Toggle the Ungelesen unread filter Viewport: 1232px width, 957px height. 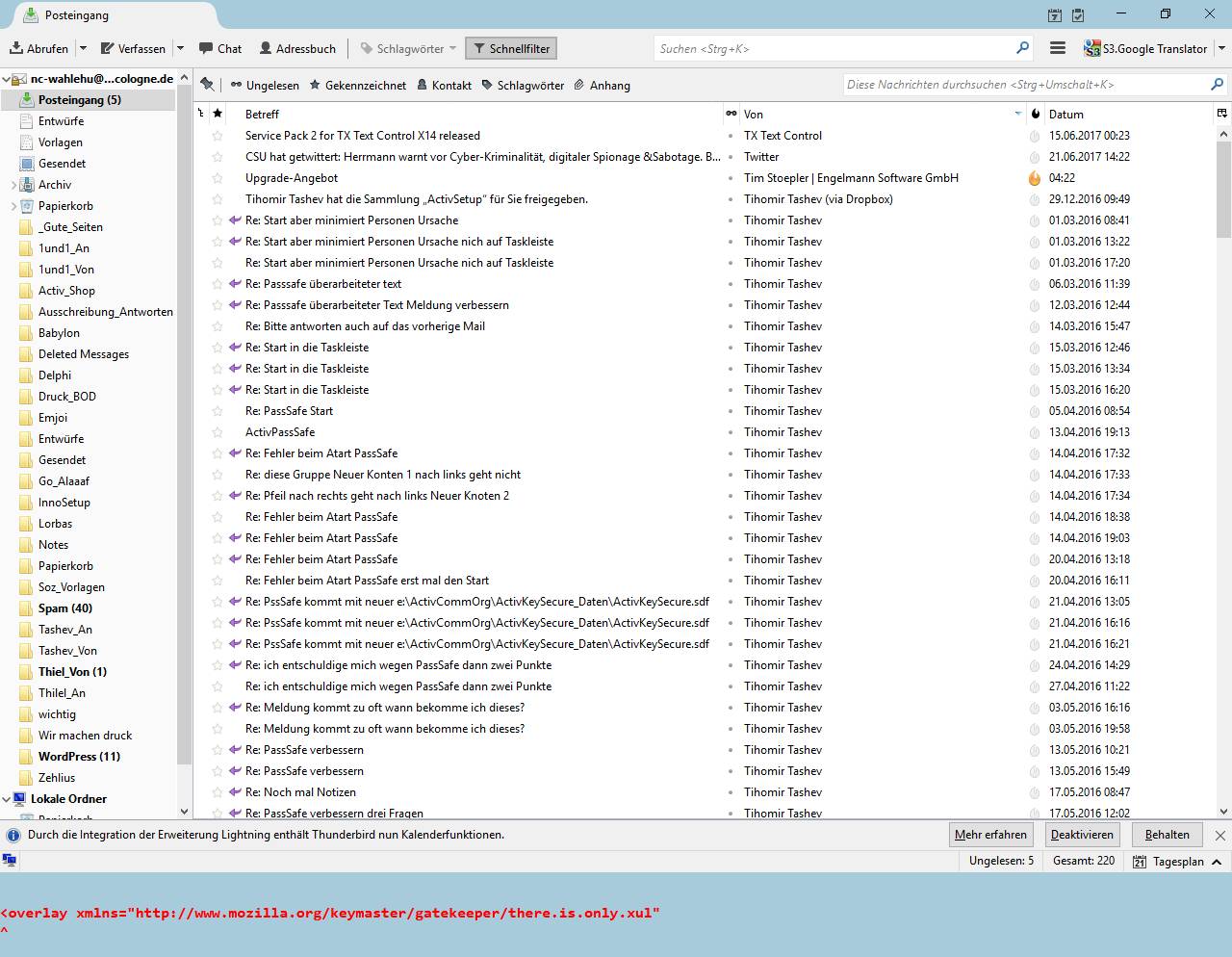(x=265, y=85)
